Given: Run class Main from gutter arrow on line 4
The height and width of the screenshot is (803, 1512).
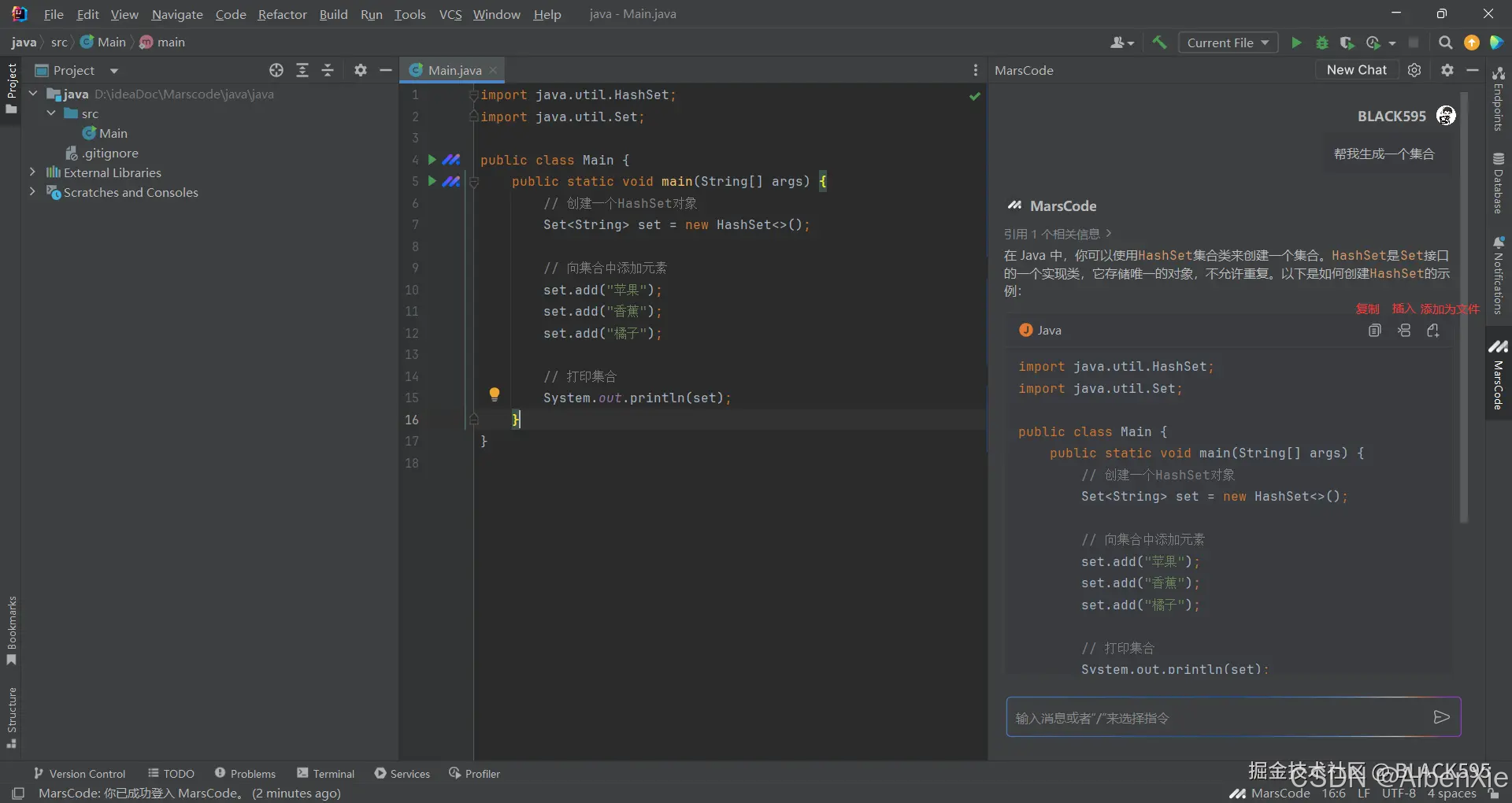Looking at the screenshot, I should [432, 160].
